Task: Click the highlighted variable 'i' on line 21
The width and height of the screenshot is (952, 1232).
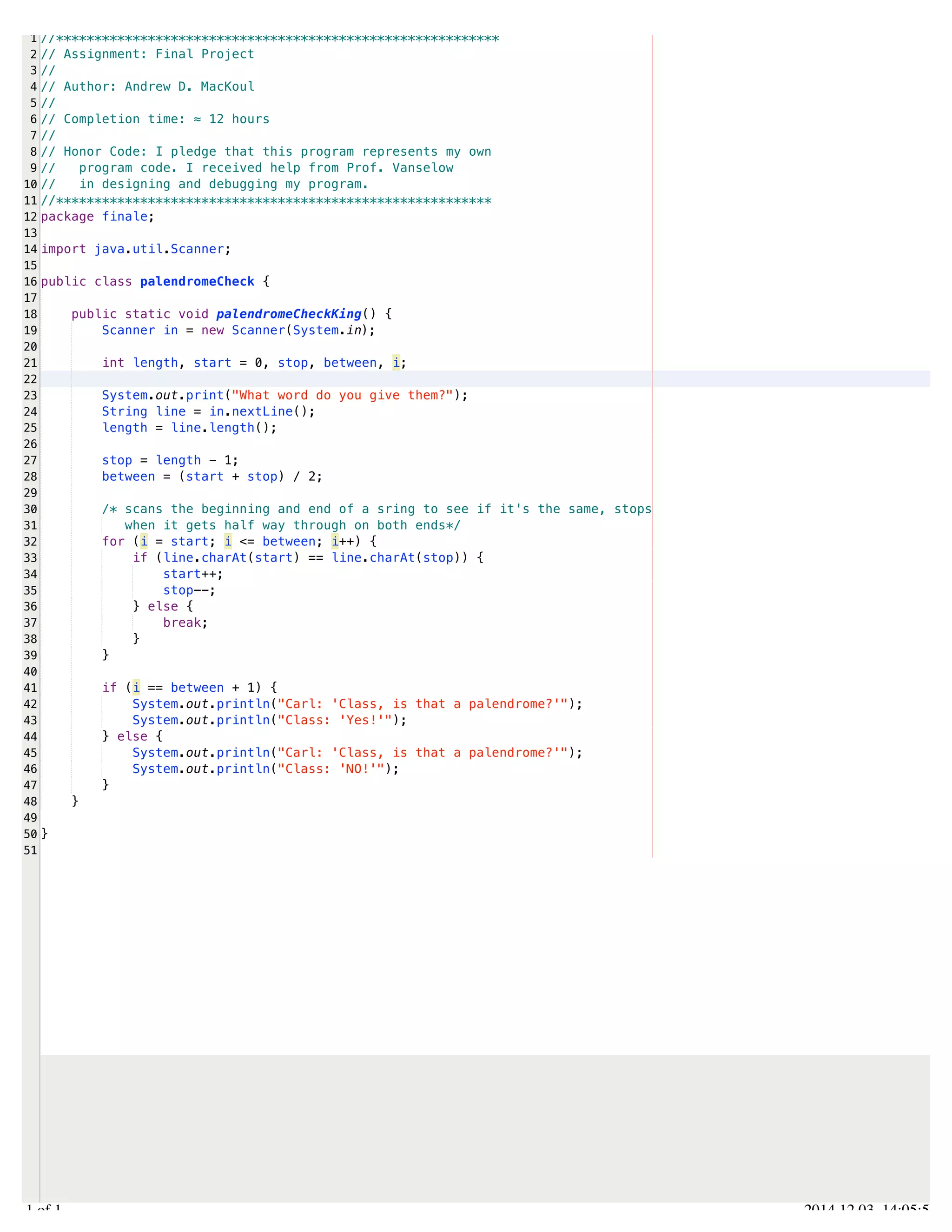Action: [396, 363]
